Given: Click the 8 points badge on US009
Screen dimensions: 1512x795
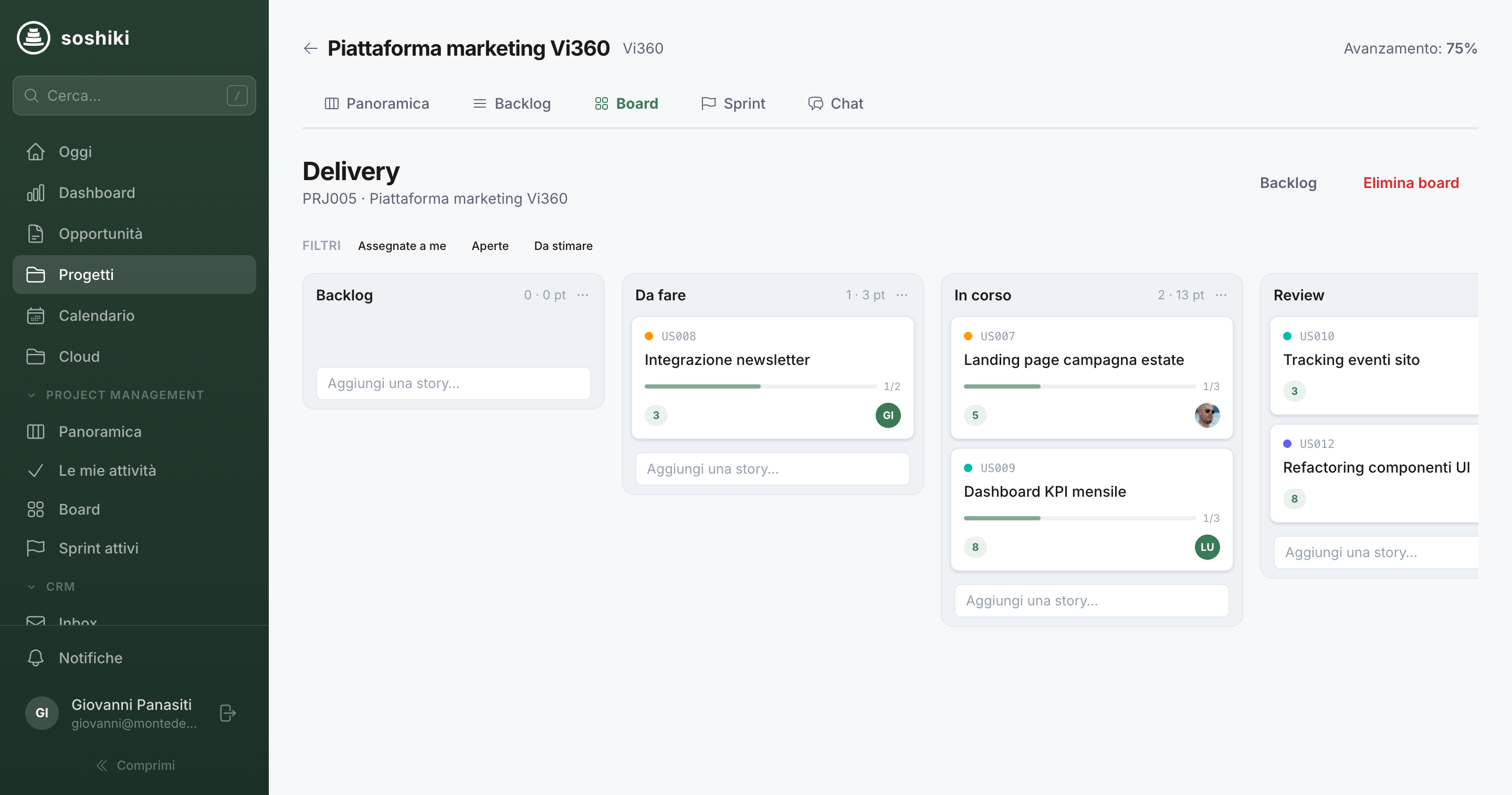Looking at the screenshot, I should pos(975,547).
